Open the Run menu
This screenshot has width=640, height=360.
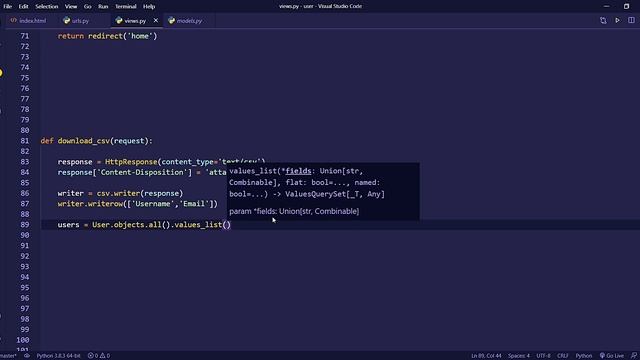click(103, 7)
